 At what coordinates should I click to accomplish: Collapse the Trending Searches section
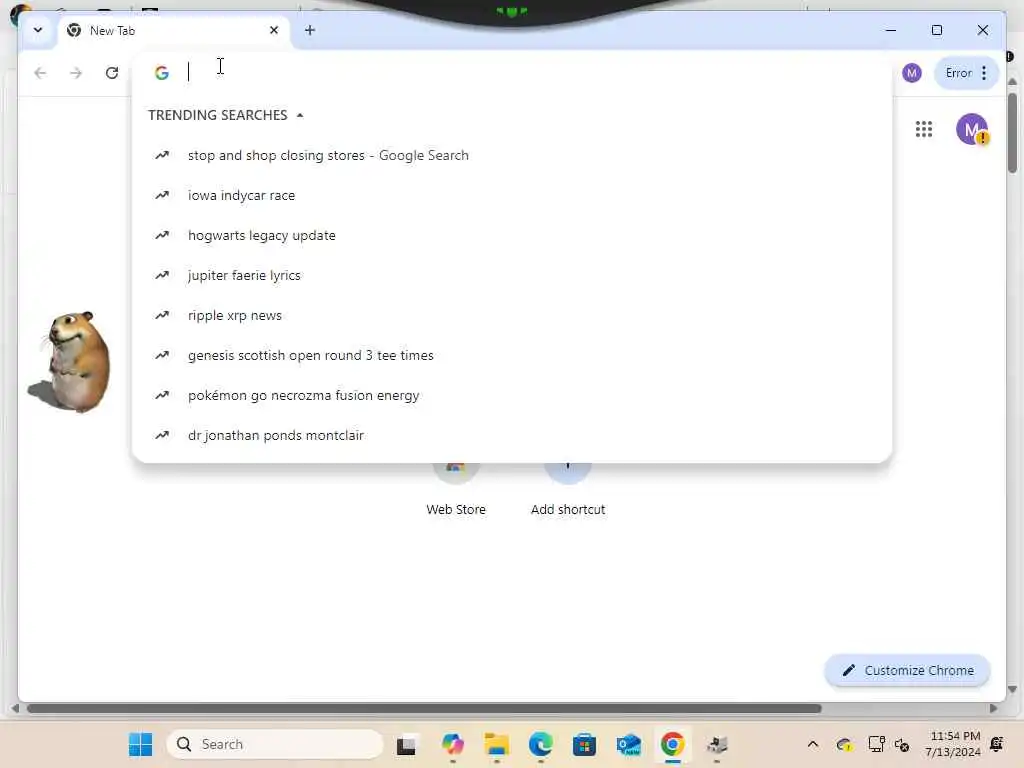pyautogui.click(x=300, y=116)
